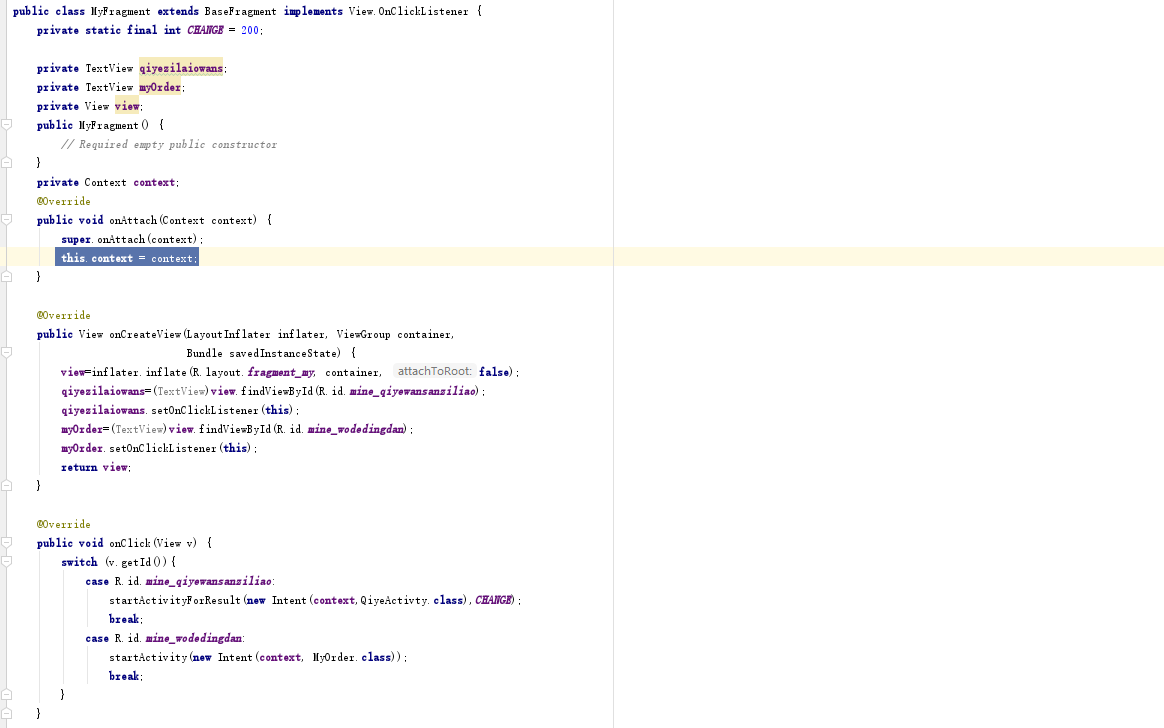Click the fragment_my layout reference
1164x728 pixels.
pyautogui.click(x=281, y=373)
